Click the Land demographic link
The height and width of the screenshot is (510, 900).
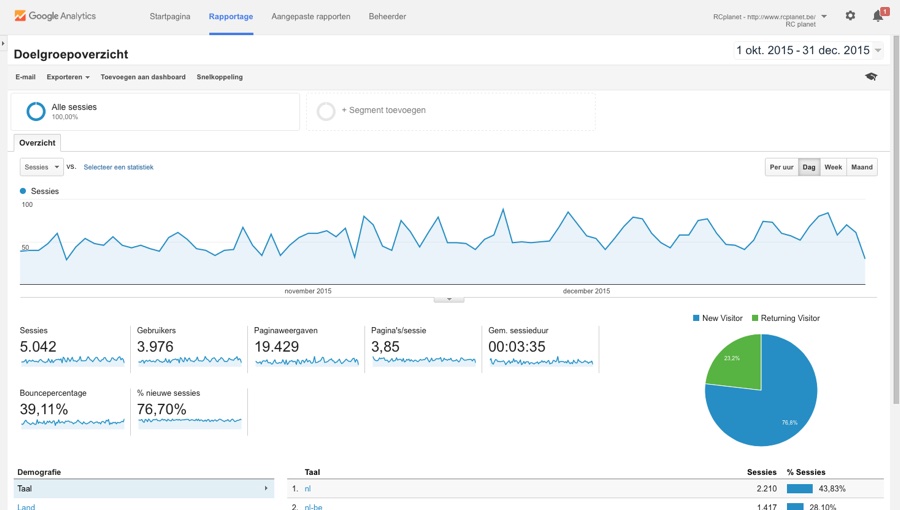point(26,507)
